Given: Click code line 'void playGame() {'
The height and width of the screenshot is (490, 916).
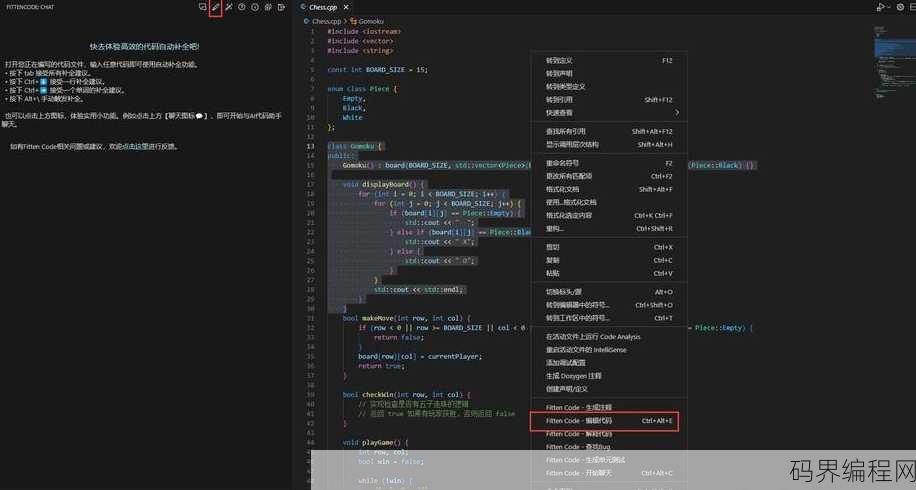Looking at the screenshot, I should pyautogui.click(x=376, y=443).
